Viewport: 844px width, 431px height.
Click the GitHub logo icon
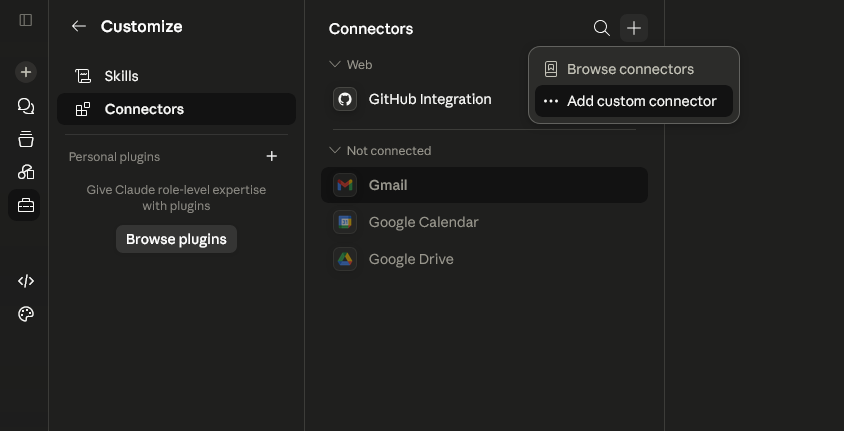345,99
